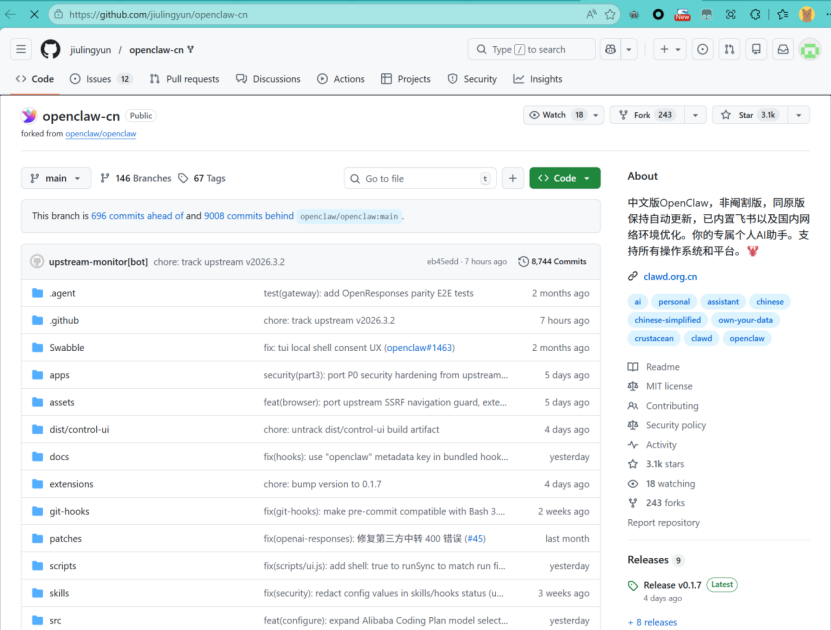
Task: Click the browser address bar URL
Action: tap(158, 14)
